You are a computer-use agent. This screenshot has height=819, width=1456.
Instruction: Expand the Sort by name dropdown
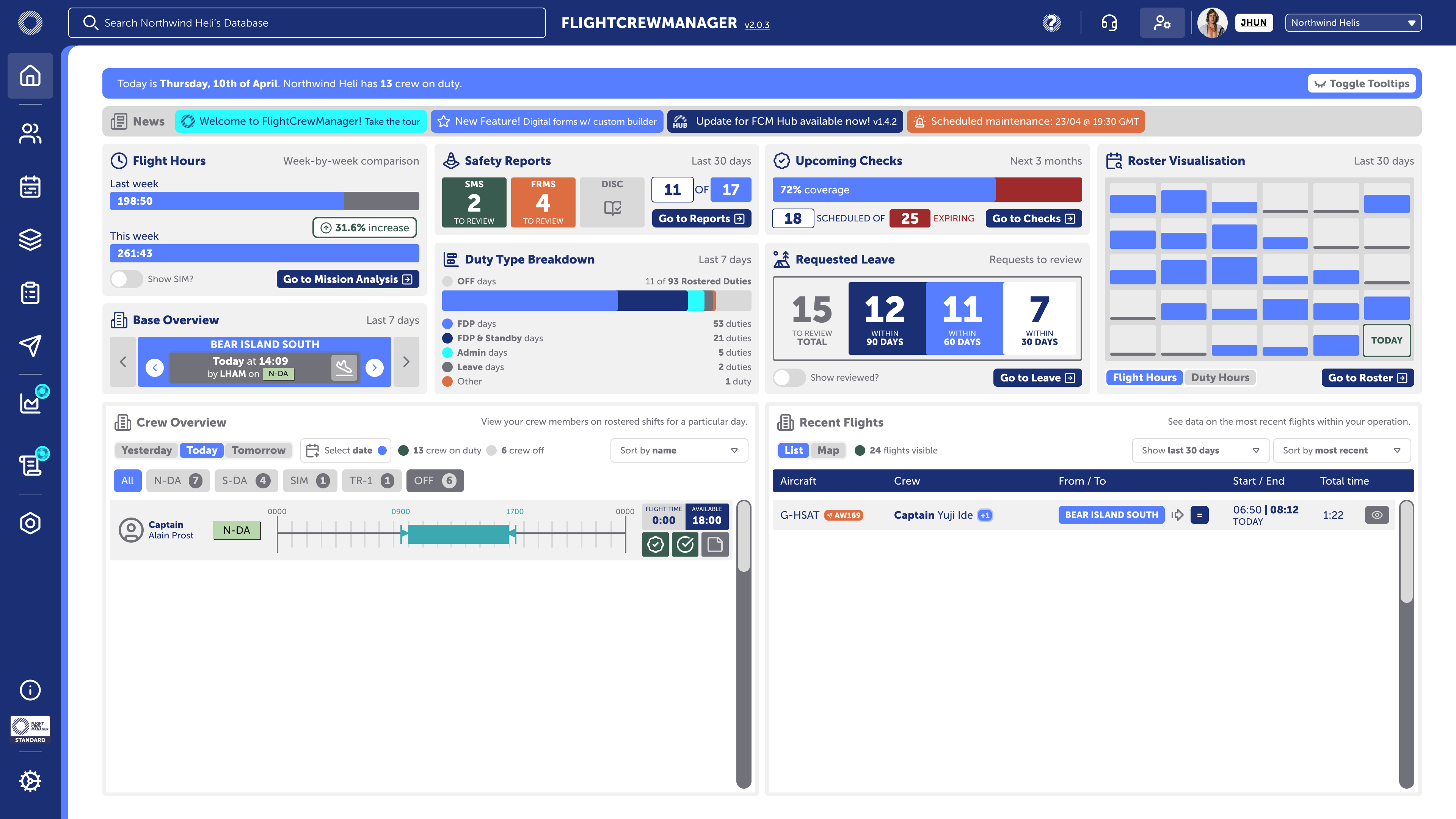(x=679, y=450)
